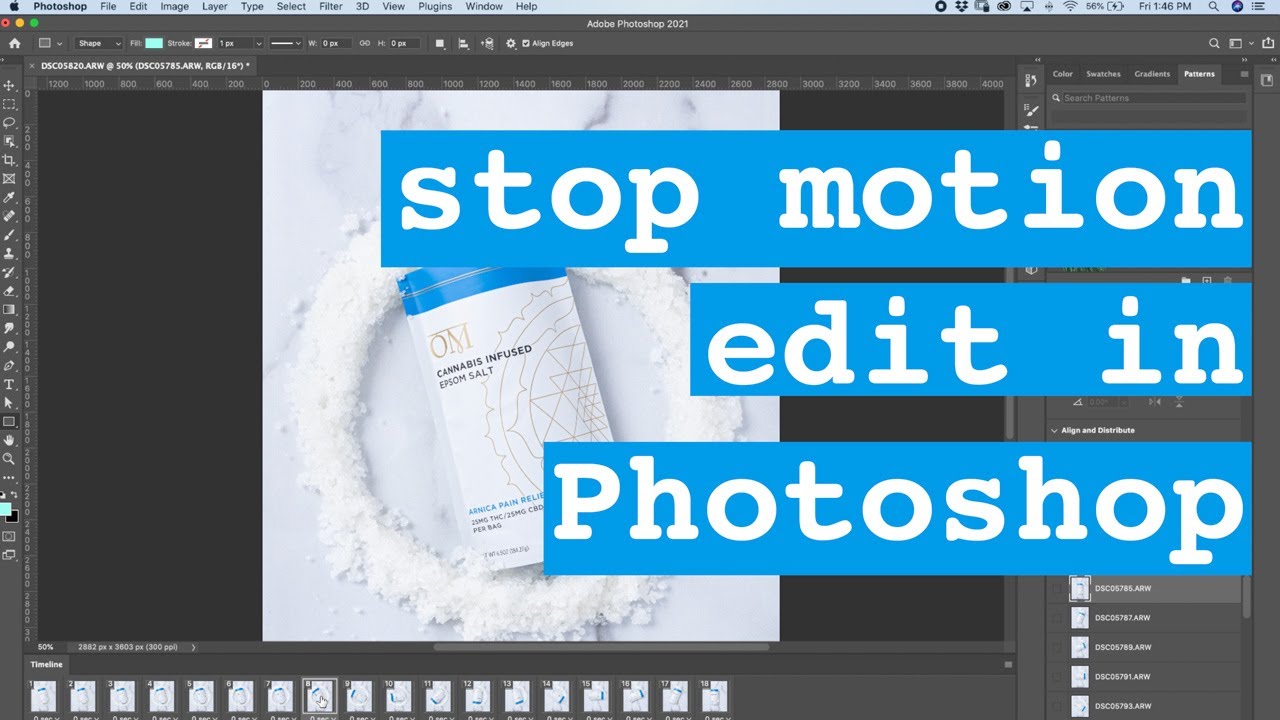This screenshot has height=720, width=1280.
Task: Select the Eyedropper tool
Action: click(9, 197)
